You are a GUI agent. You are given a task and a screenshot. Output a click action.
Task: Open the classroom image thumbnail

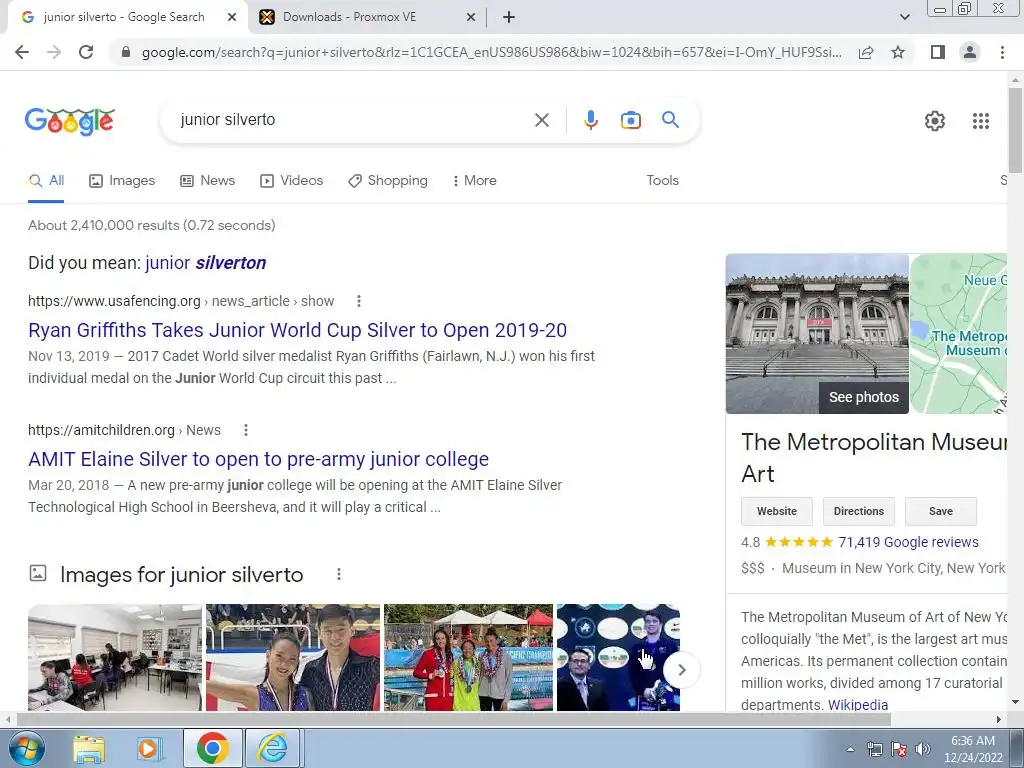(115, 657)
